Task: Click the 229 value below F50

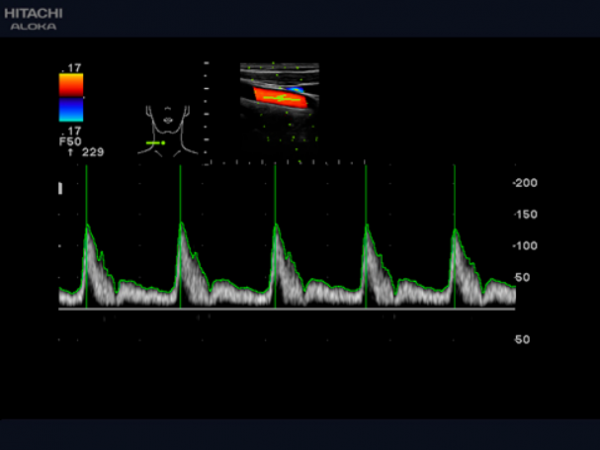Action: point(93,152)
